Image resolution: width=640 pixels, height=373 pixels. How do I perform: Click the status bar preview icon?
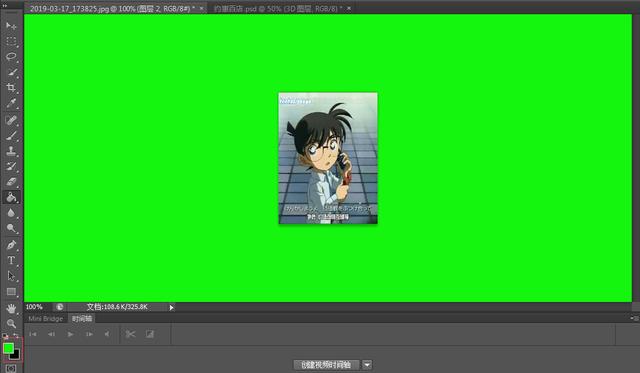tap(60, 307)
